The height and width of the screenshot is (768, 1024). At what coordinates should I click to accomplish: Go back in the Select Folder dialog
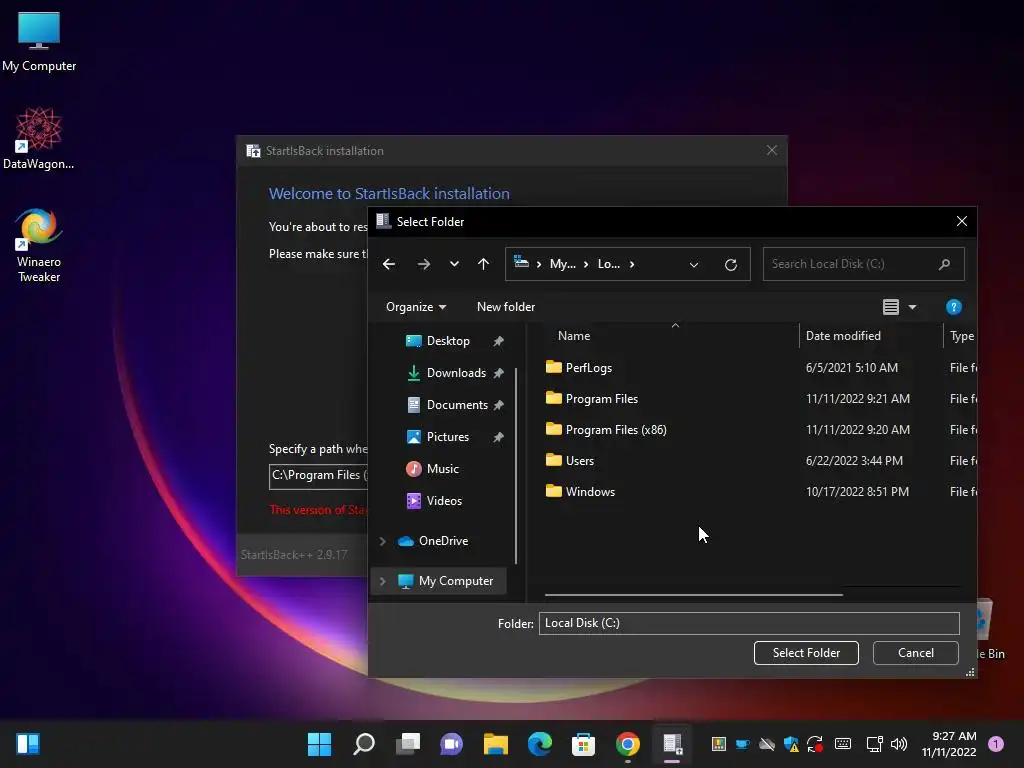pos(389,264)
